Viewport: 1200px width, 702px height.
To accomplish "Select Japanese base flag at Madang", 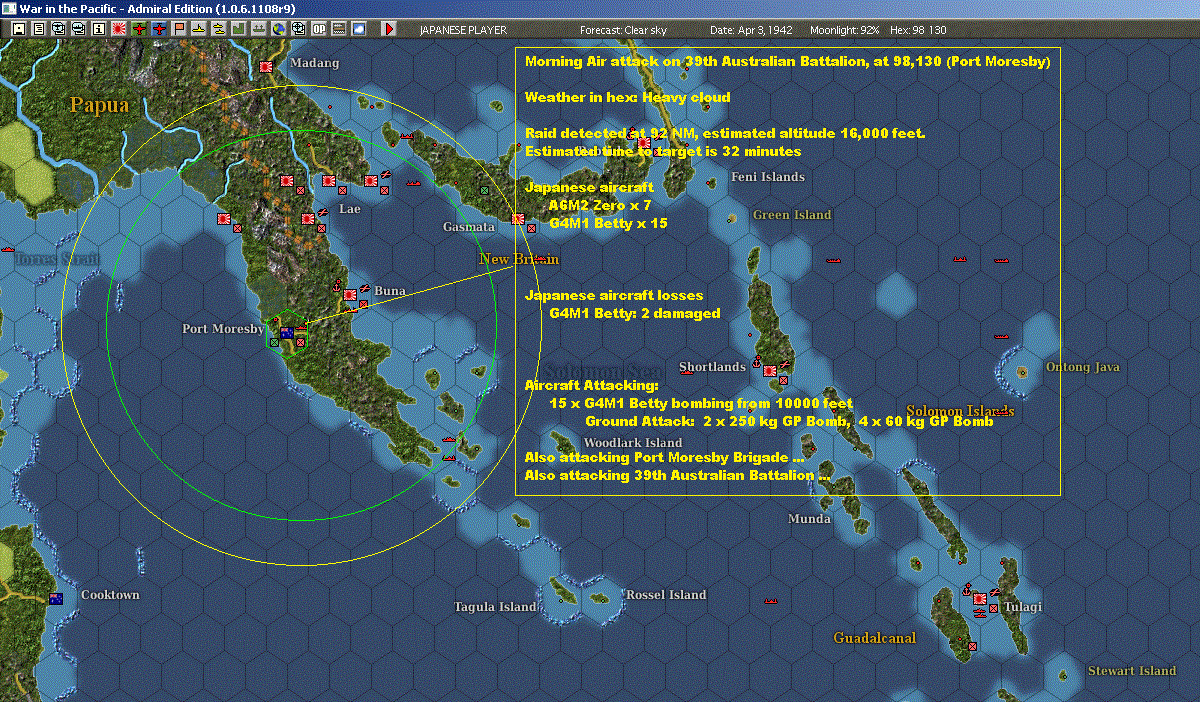I will (266, 66).
